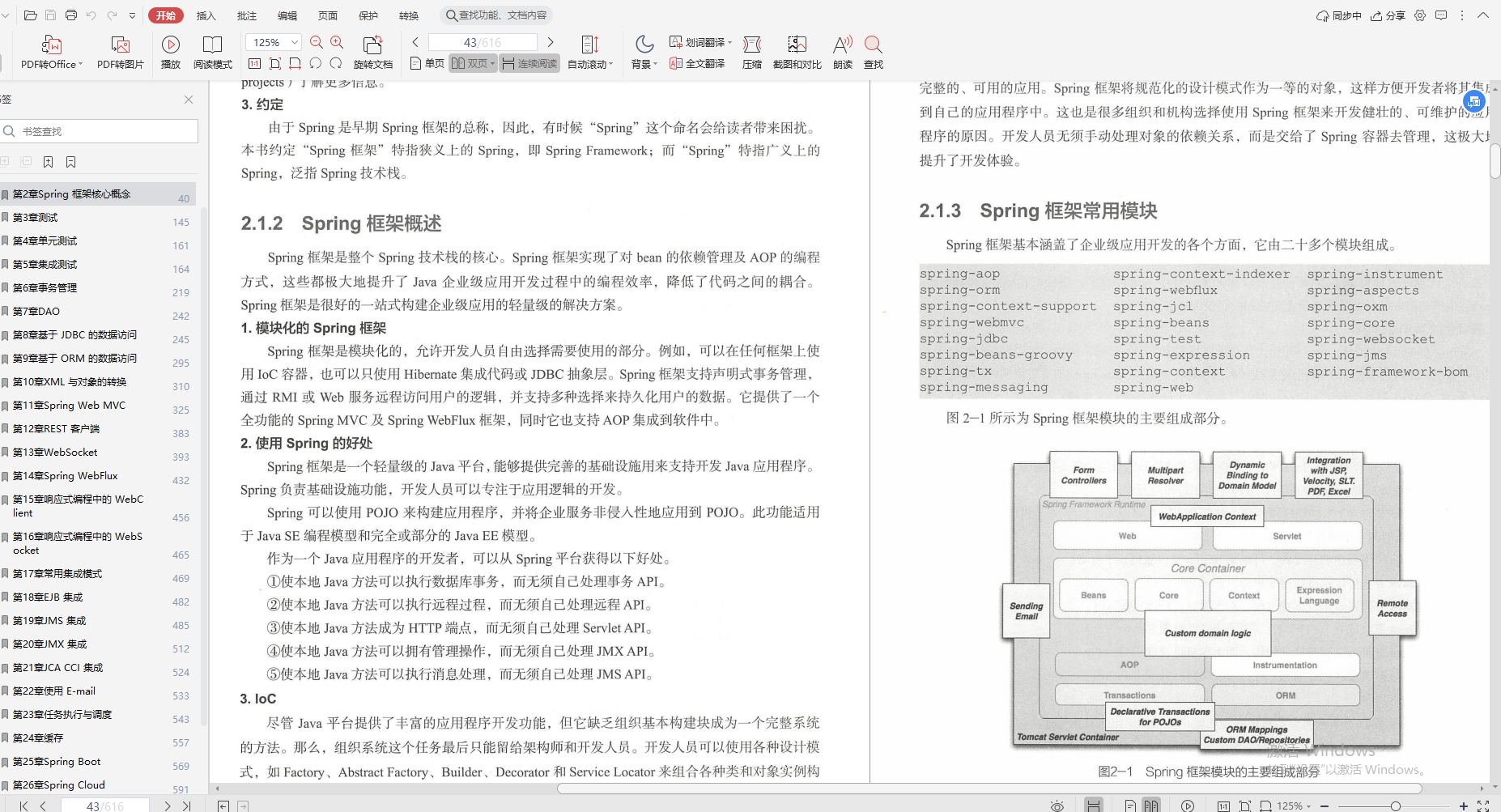
Task: Open the 划词翻译 dropdown arrow
Action: 728,40
